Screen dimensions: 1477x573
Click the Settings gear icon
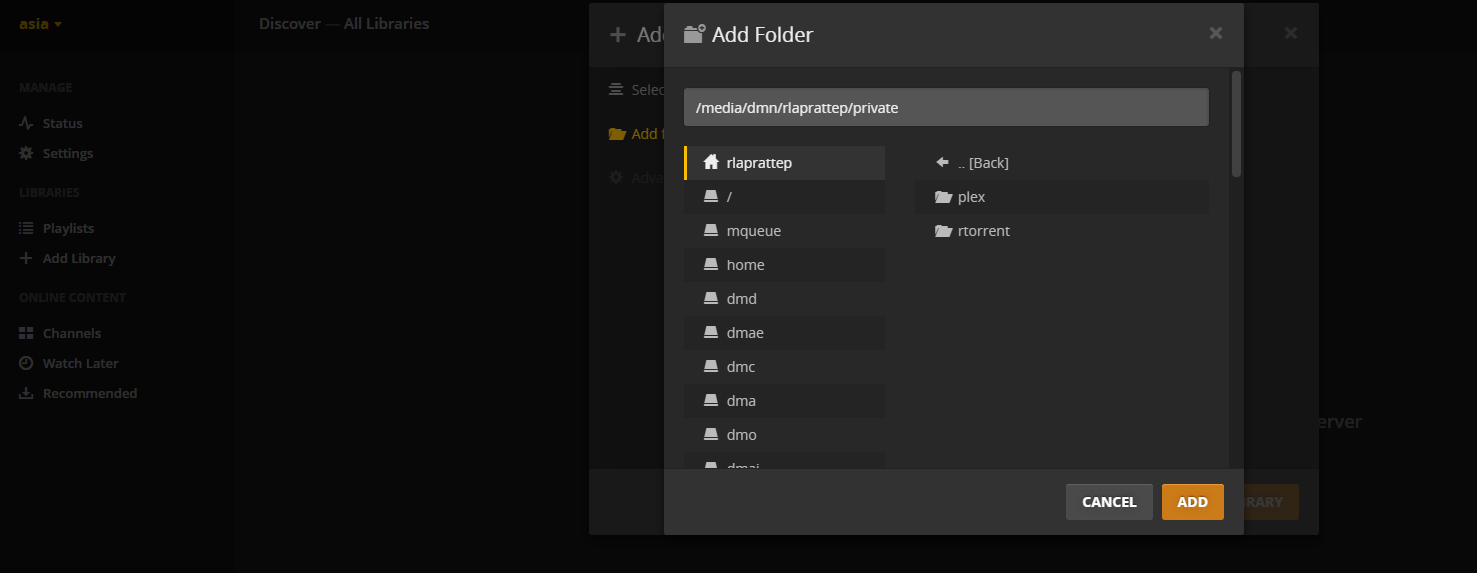tap(26, 153)
